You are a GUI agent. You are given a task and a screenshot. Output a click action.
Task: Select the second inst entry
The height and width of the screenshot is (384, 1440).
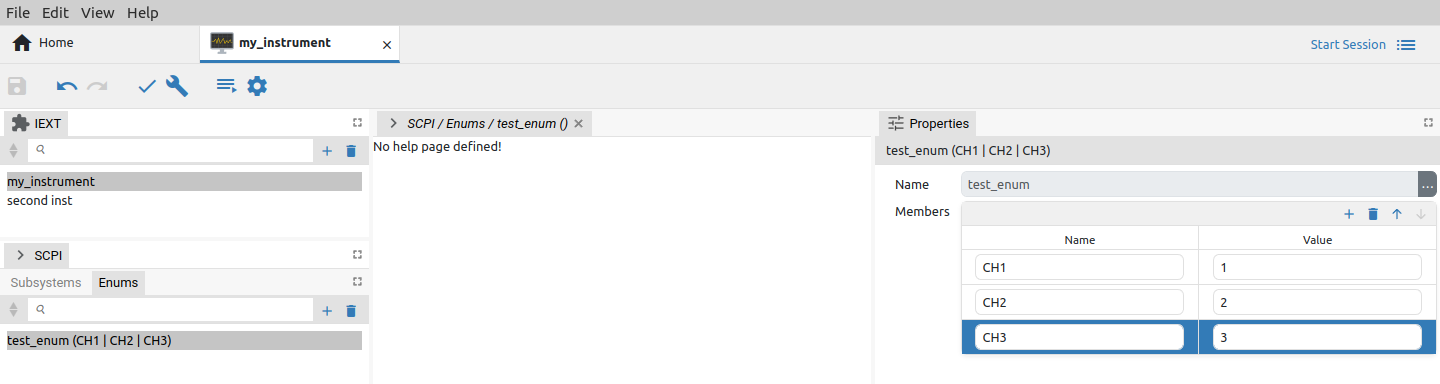(x=40, y=200)
